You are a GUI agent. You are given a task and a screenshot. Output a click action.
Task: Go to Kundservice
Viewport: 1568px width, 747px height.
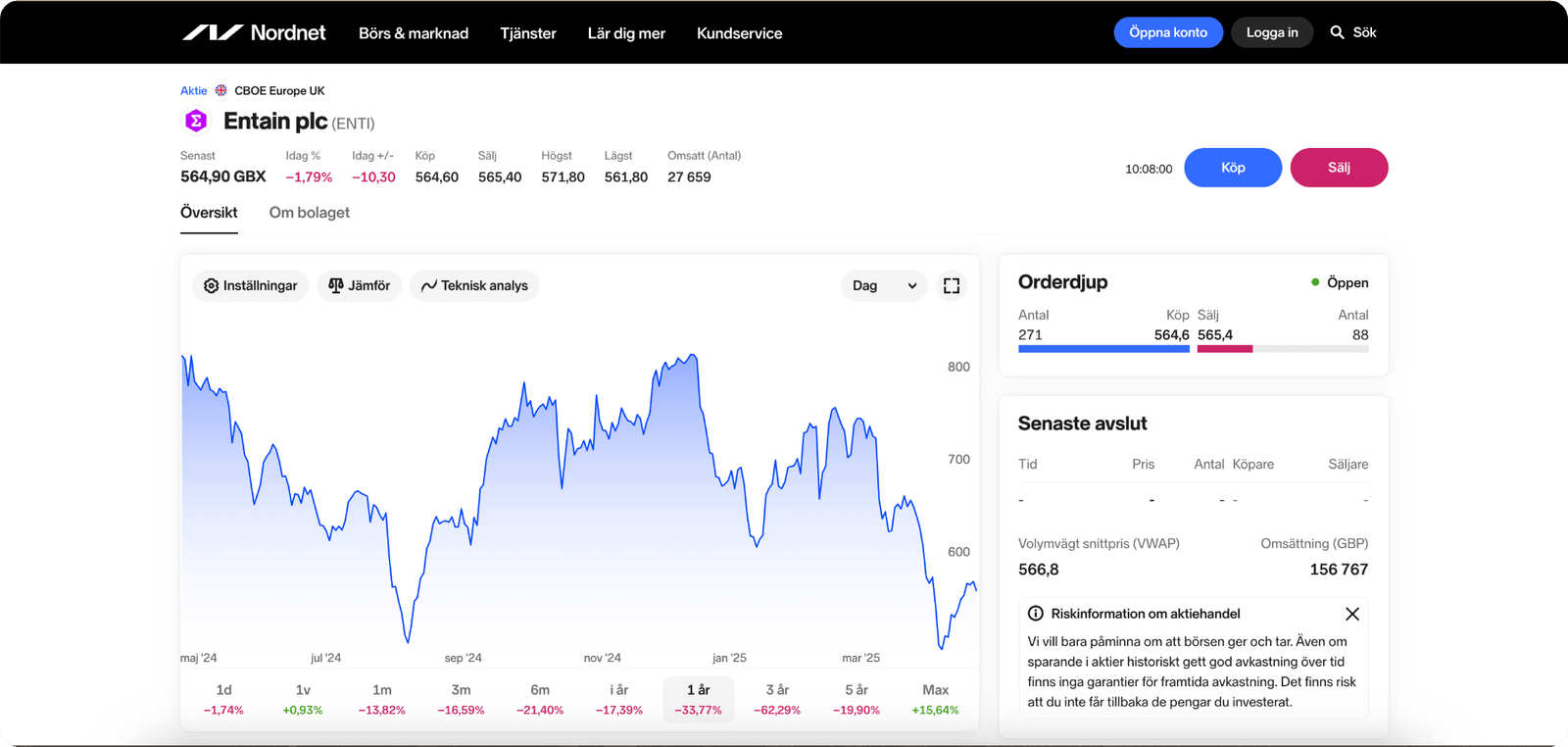[740, 33]
